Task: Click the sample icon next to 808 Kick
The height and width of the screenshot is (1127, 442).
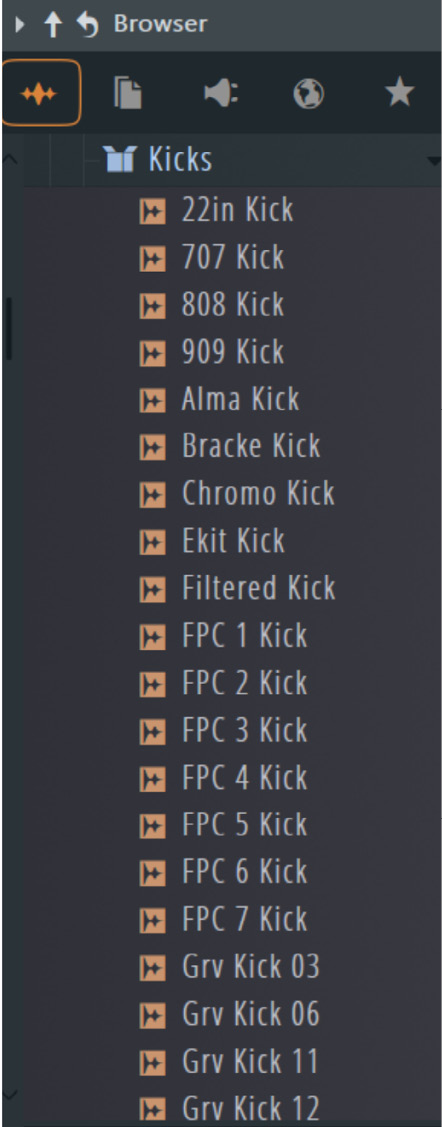Action: click(x=152, y=305)
